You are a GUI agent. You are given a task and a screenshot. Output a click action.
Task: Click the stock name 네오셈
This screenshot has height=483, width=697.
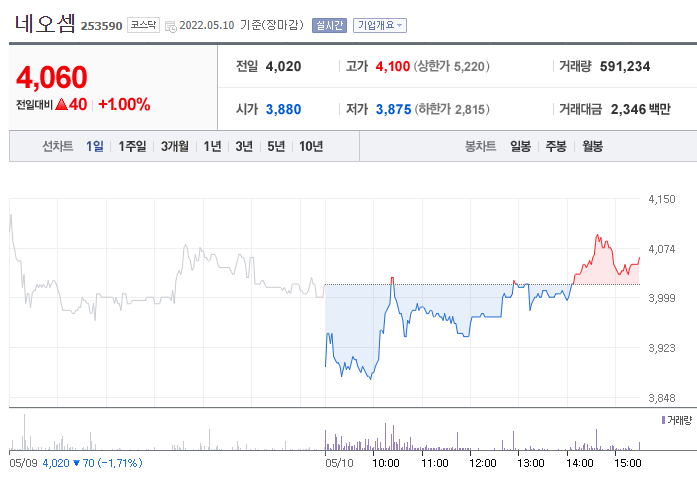45,24
